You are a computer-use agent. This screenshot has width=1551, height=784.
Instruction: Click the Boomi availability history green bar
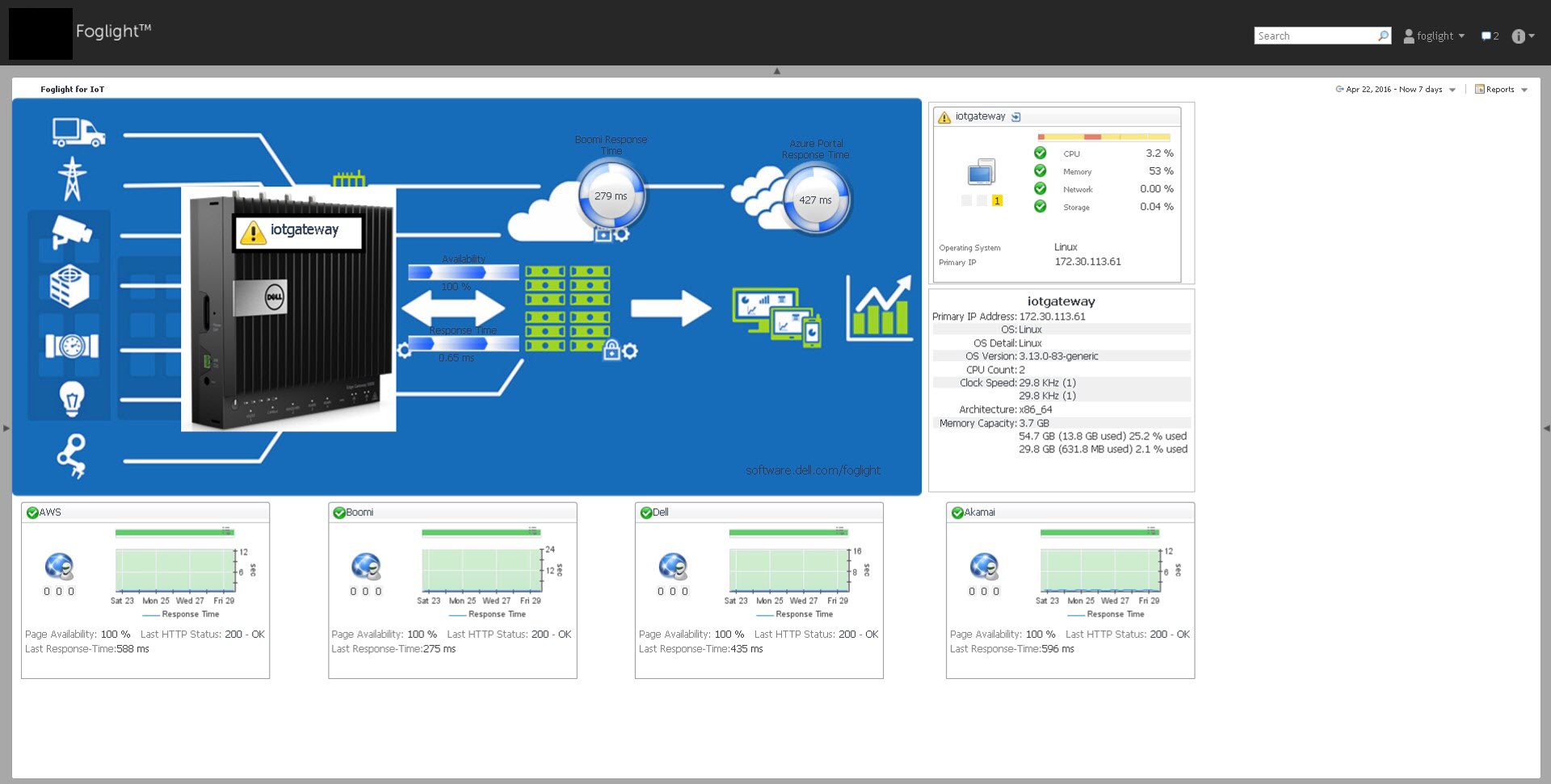point(481,532)
